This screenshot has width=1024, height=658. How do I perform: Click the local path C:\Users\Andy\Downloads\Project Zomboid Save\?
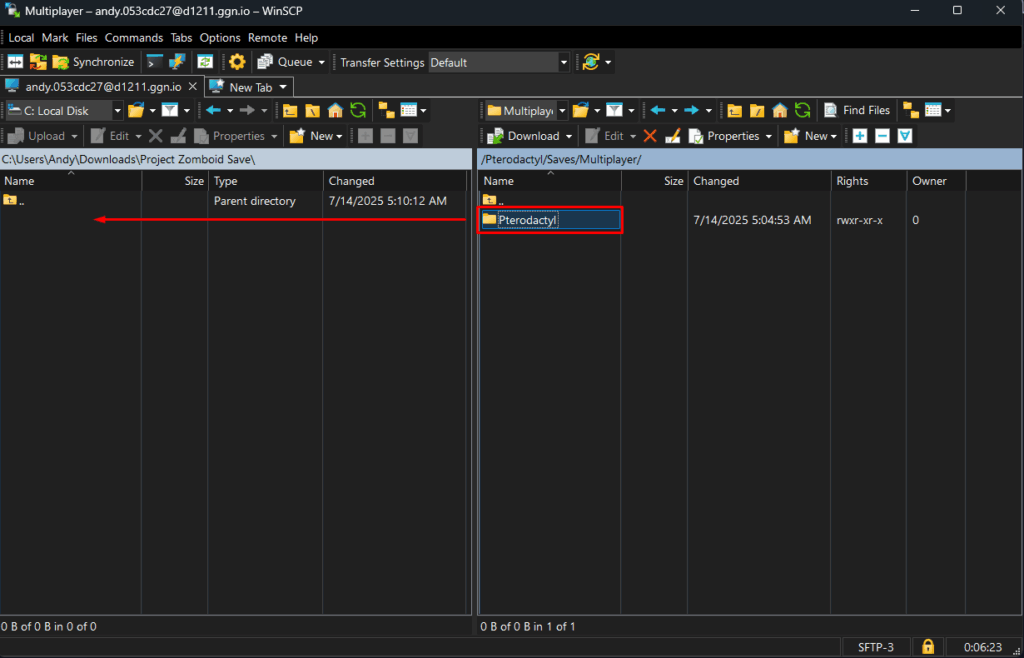(x=128, y=159)
